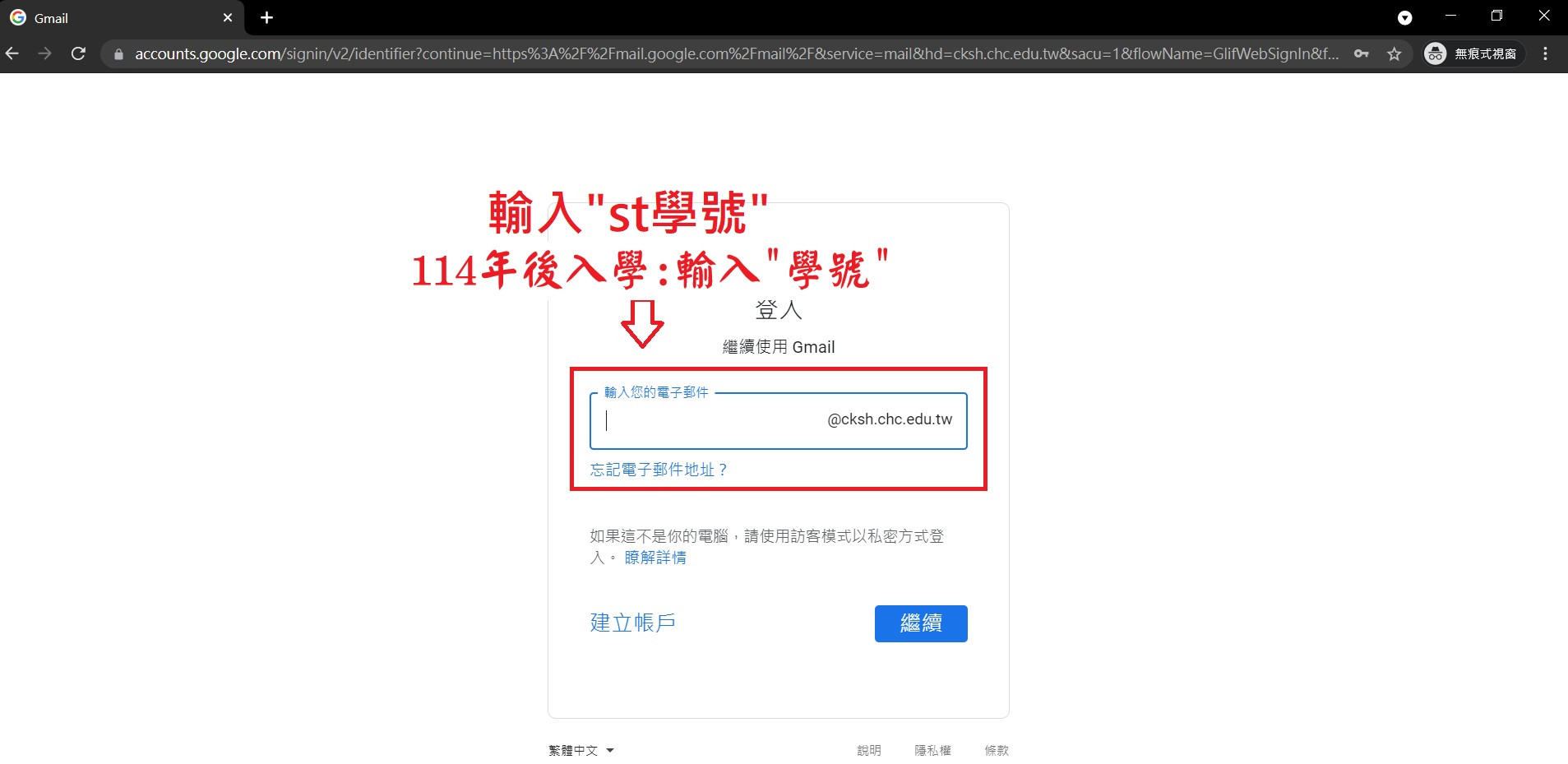Restore down the browser window

pos(1496,16)
